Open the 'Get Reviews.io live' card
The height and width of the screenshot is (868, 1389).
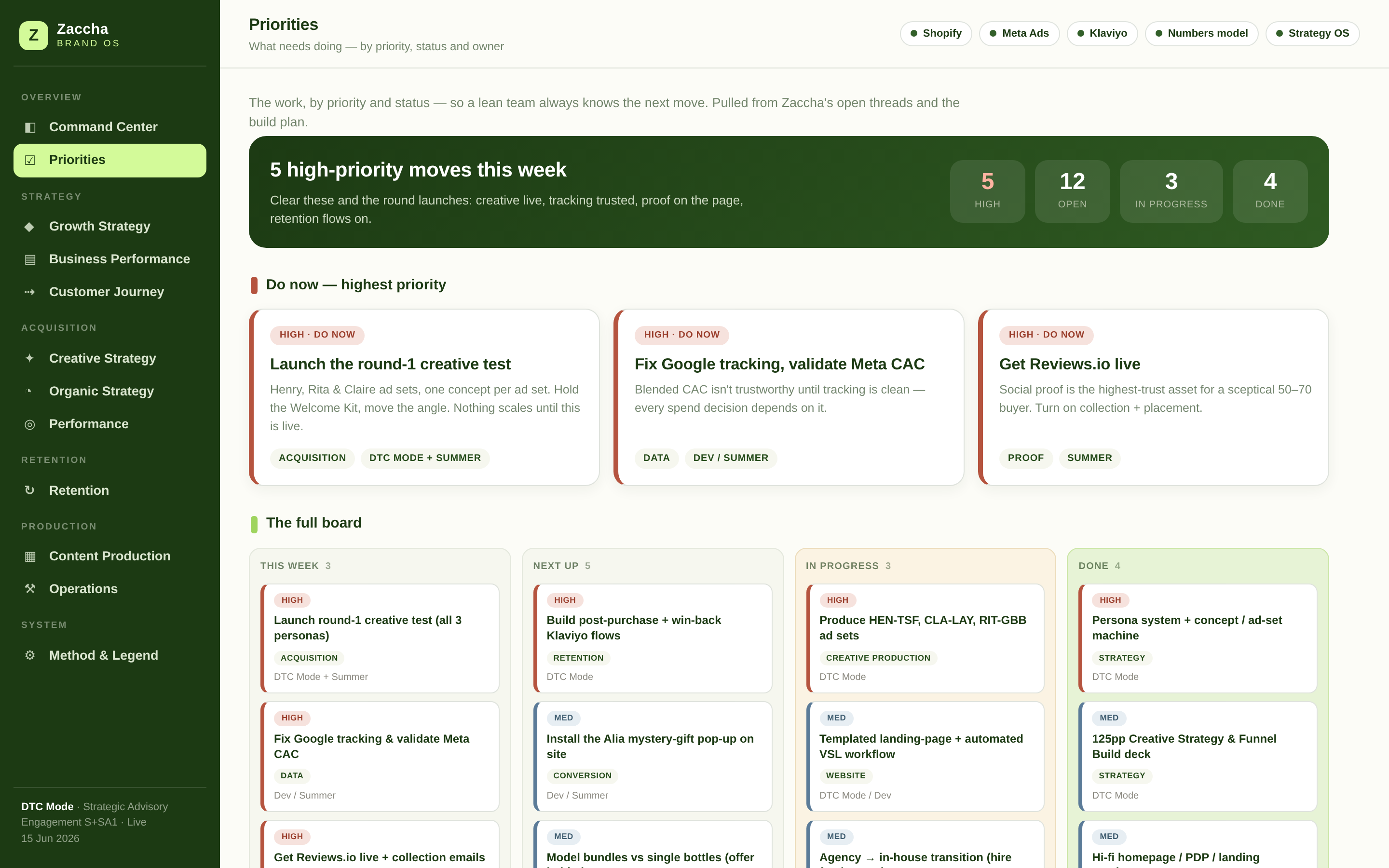coord(1153,397)
